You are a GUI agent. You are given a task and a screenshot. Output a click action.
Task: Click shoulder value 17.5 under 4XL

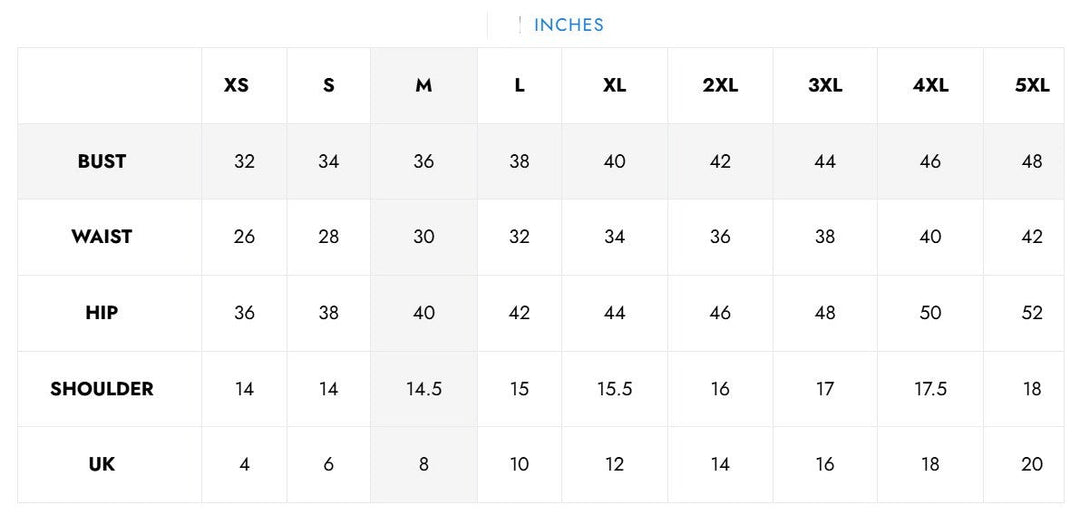pyautogui.click(x=931, y=389)
